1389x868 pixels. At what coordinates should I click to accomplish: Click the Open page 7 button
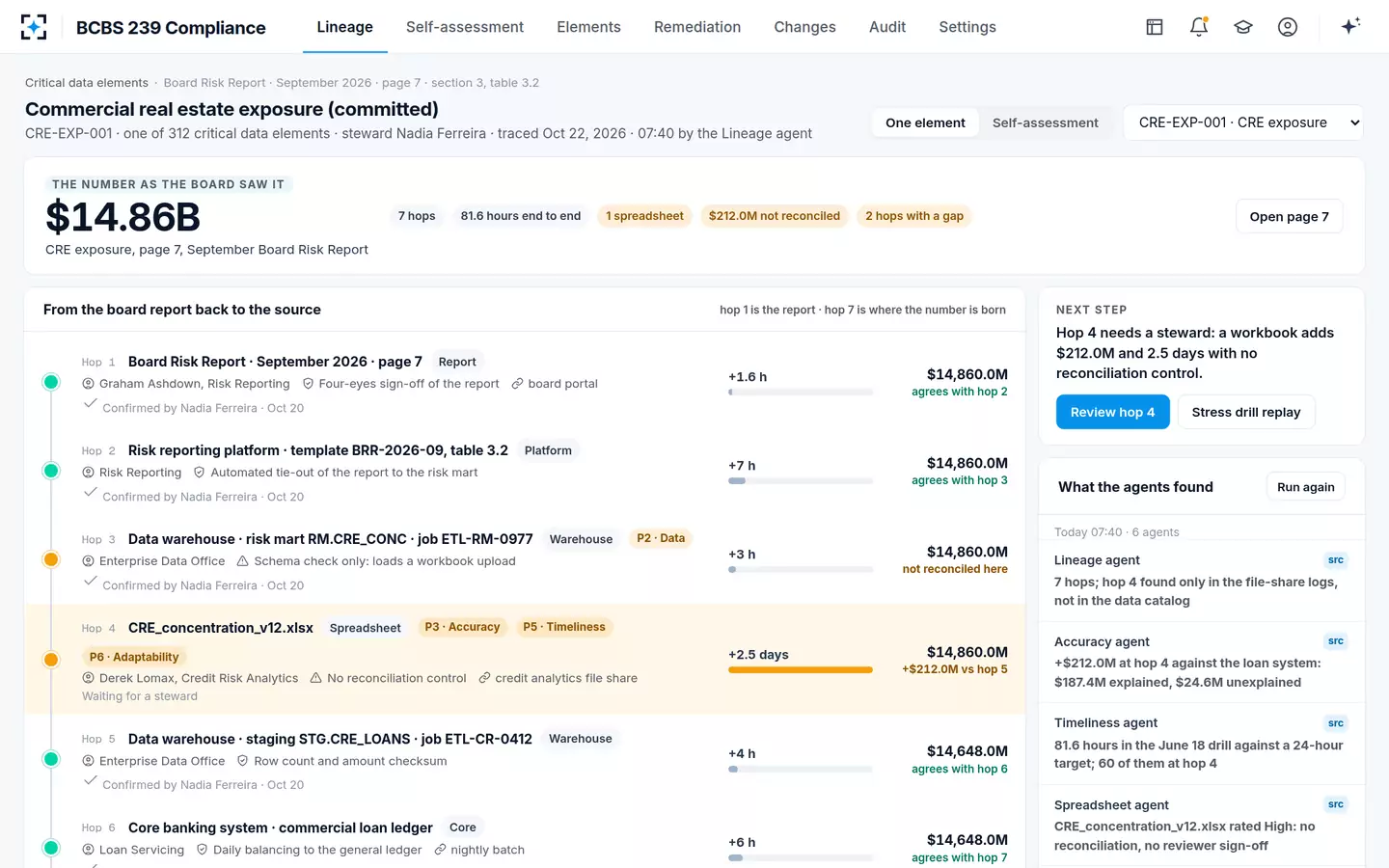(x=1289, y=216)
